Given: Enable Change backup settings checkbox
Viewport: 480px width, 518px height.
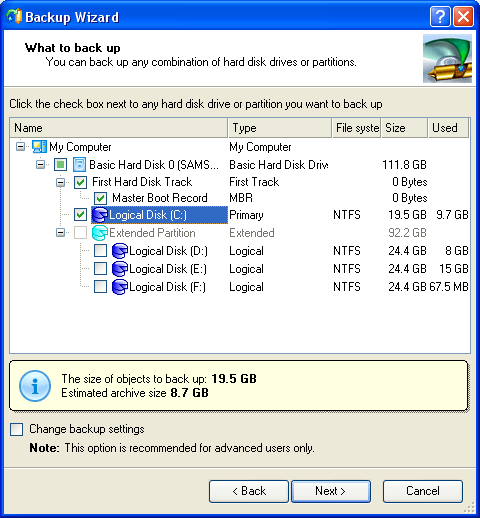Looking at the screenshot, I should click(17, 429).
